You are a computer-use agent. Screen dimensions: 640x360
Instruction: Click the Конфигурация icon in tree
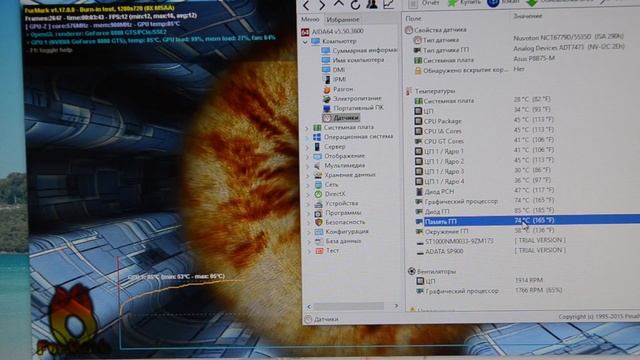pos(319,232)
